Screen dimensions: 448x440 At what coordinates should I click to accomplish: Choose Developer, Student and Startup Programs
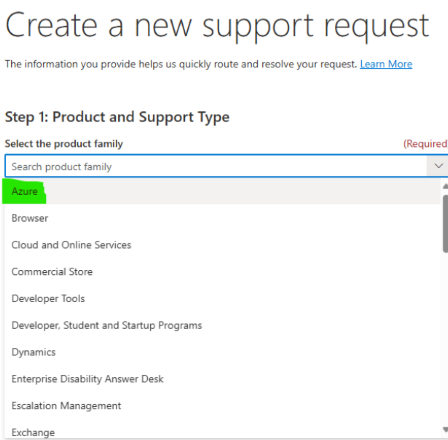pyautogui.click(x=223, y=325)
